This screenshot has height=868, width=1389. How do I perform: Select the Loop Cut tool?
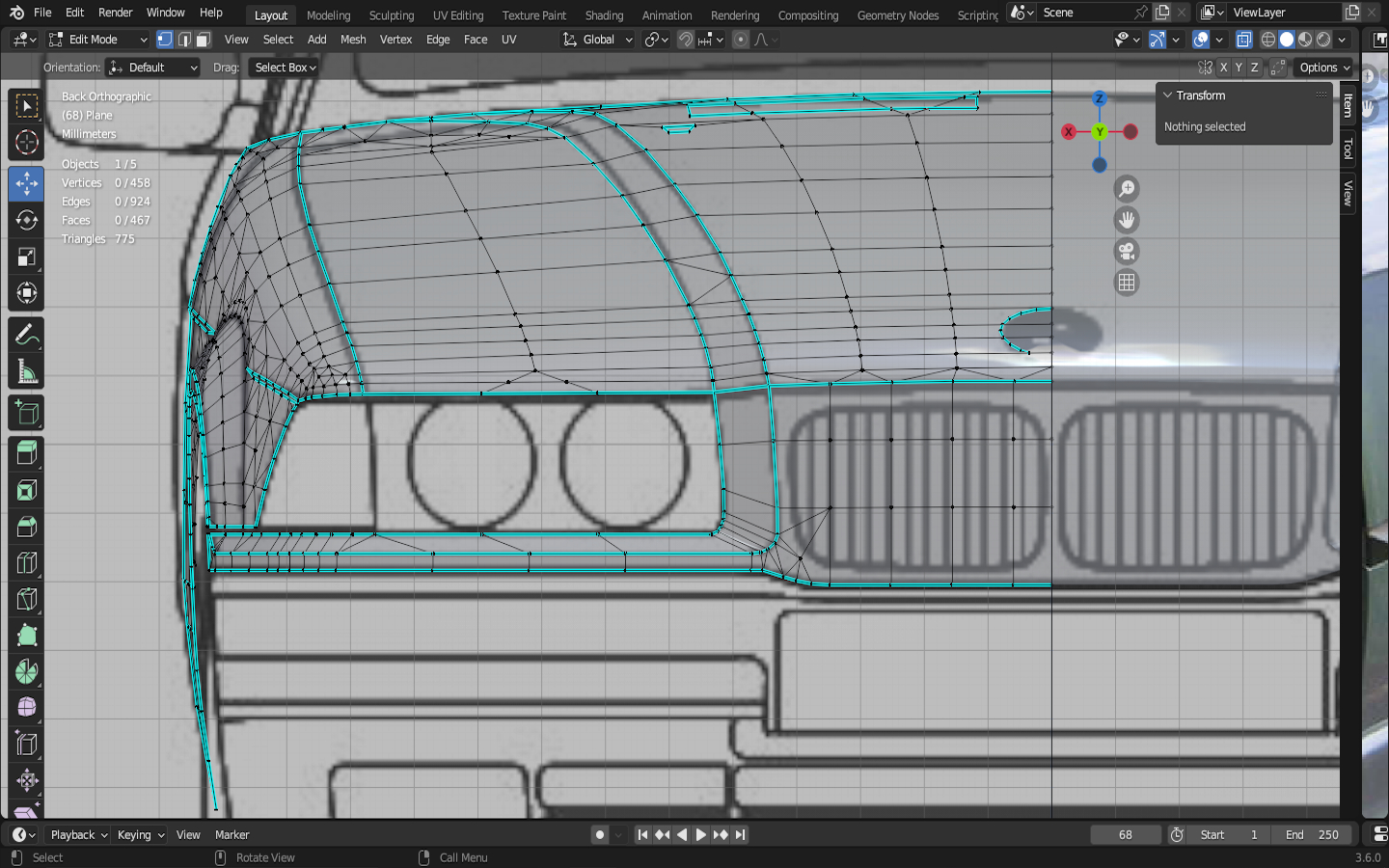[x=26, y=563]
